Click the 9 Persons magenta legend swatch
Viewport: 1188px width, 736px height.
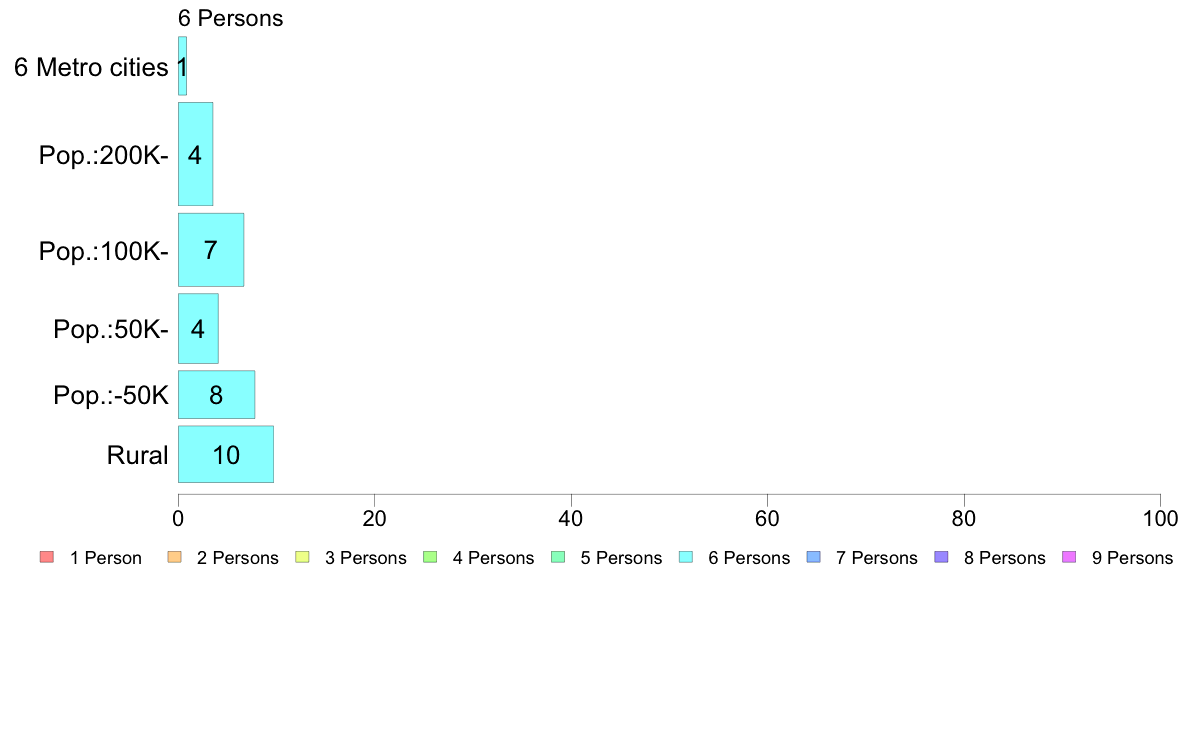[x=1069, y=557]
